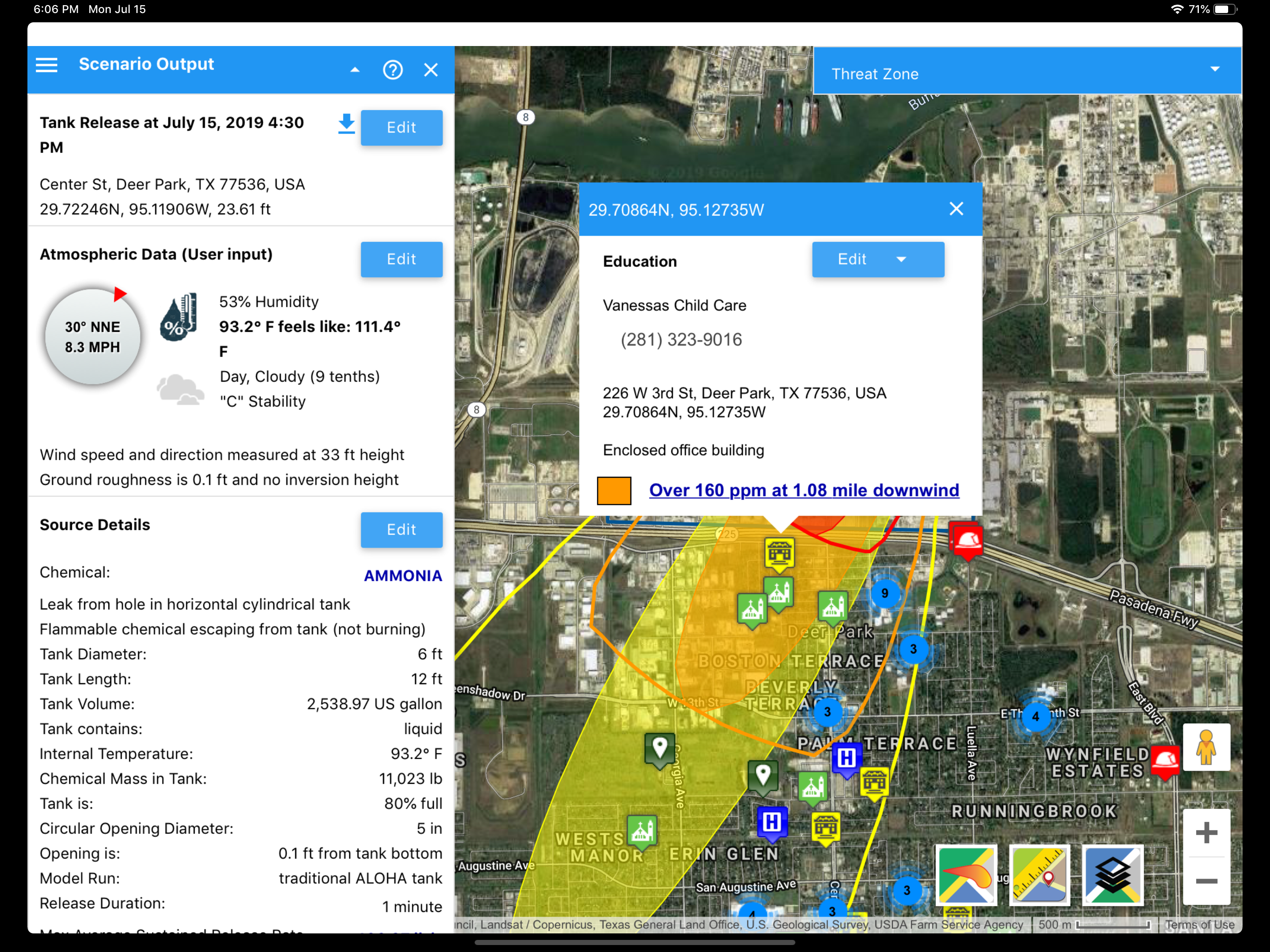
Task: Tap the phone number (281) 323-9016
Action: 681,340
